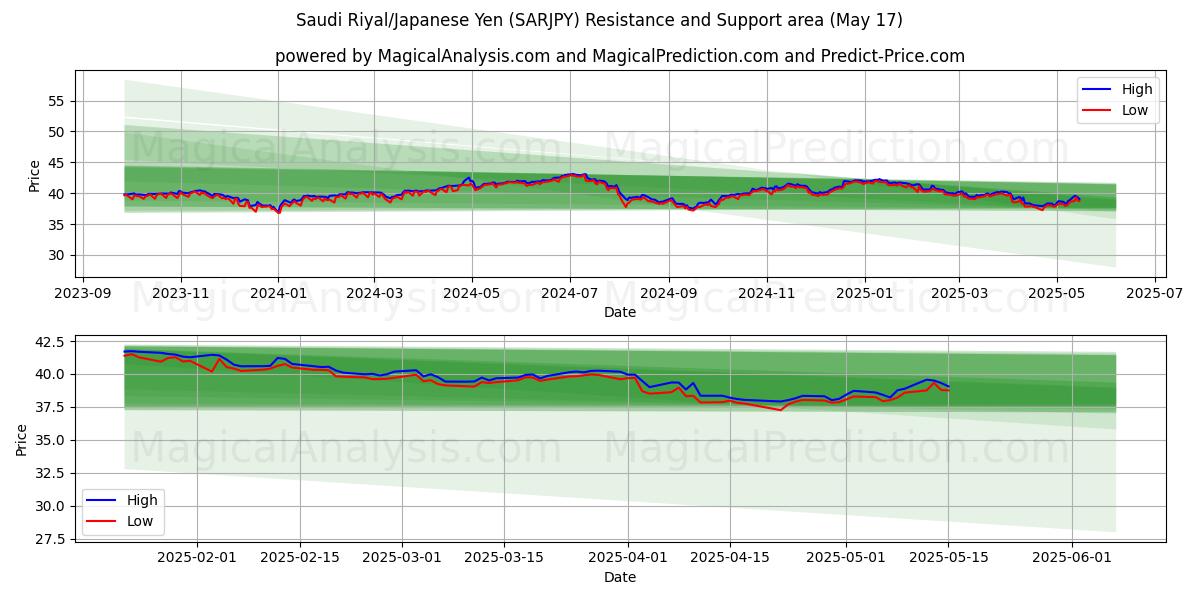Screen dimensions: 1200x600
Task: Click the 2025-01 tick label
Action: point(865,293)
